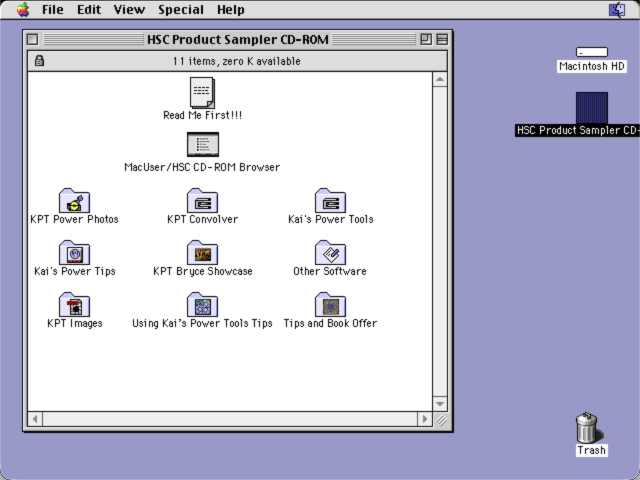Click the window collapse (windowshade) box

tap(442, 39)
